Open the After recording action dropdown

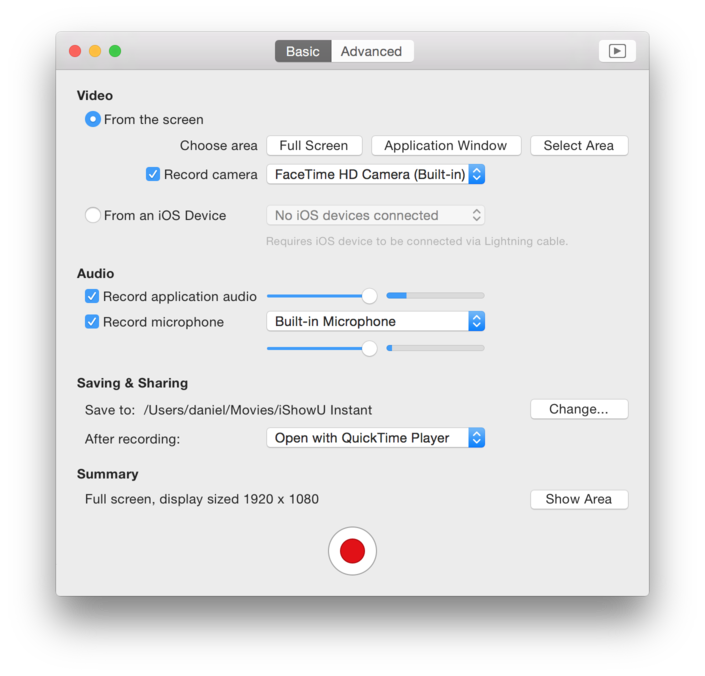375,438
